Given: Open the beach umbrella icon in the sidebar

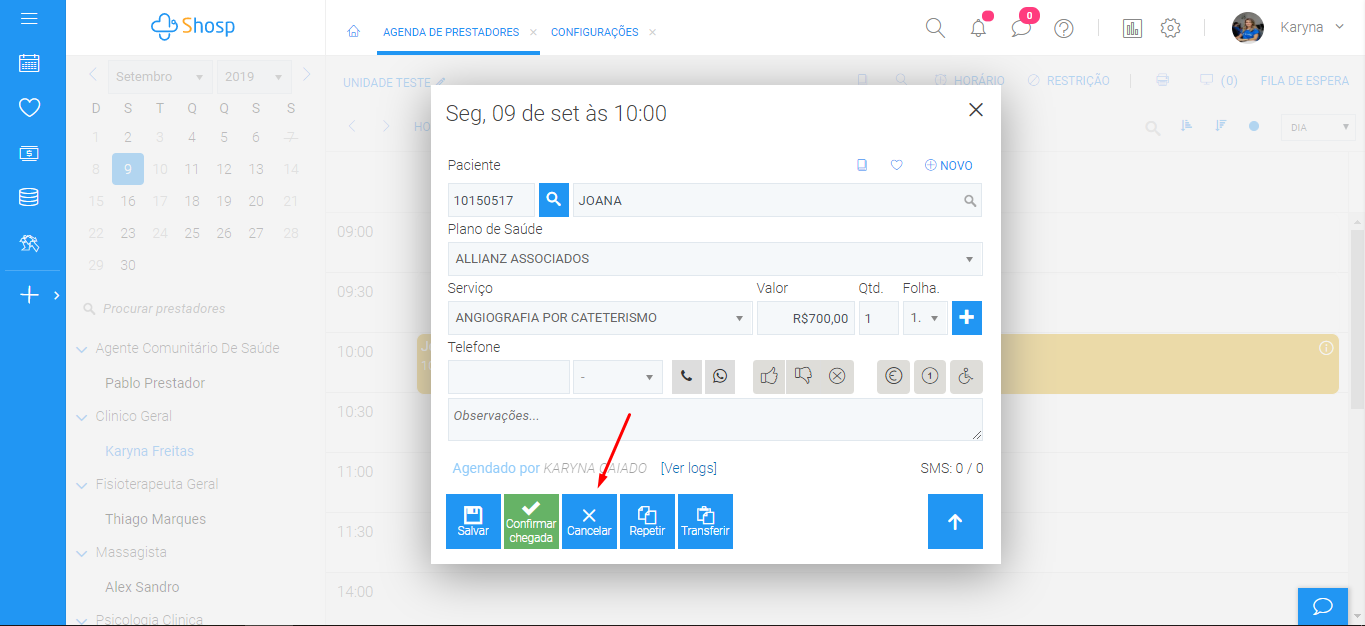Looking at the screenshot, I should click(29, 242).
